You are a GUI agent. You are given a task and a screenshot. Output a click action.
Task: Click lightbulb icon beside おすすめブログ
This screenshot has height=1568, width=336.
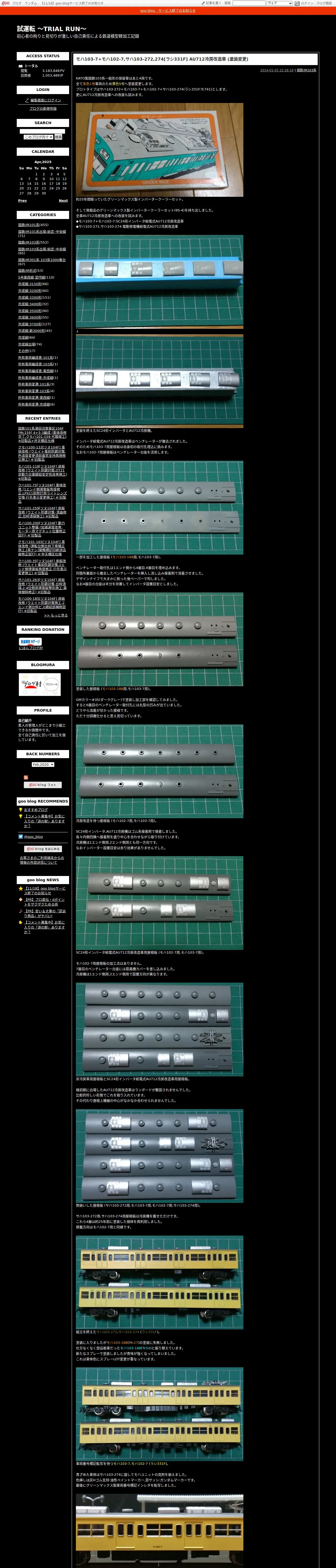pyautogui.click(x=21, y=810)
